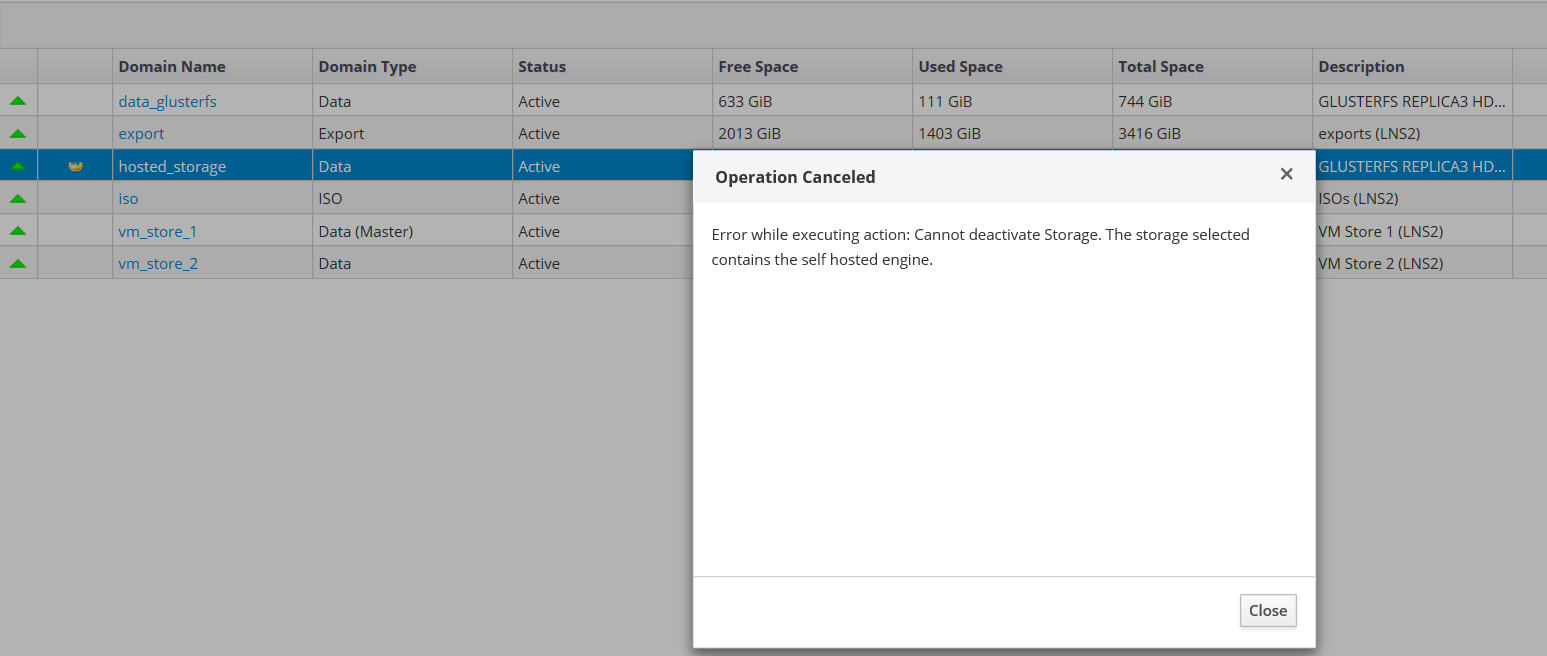Click the green status arrow on hosted_storage row
The width and height of the screenshot is (1547, 656).
coord(18,166)
